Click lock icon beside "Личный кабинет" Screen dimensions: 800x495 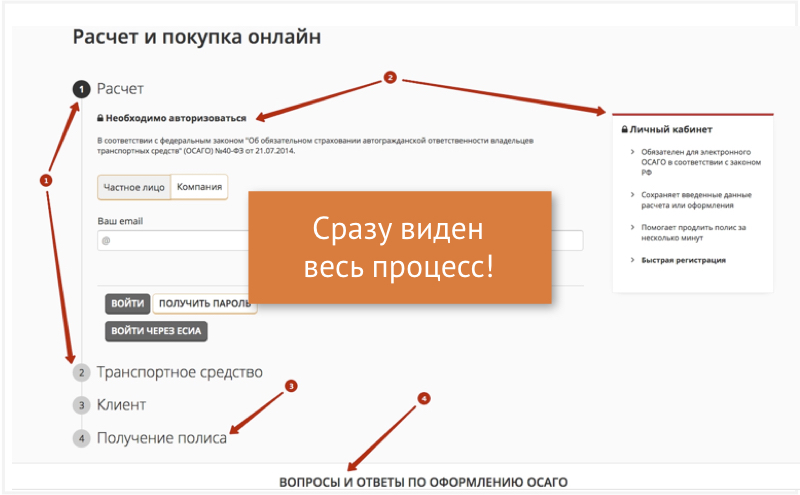click(x=624, y=129)
